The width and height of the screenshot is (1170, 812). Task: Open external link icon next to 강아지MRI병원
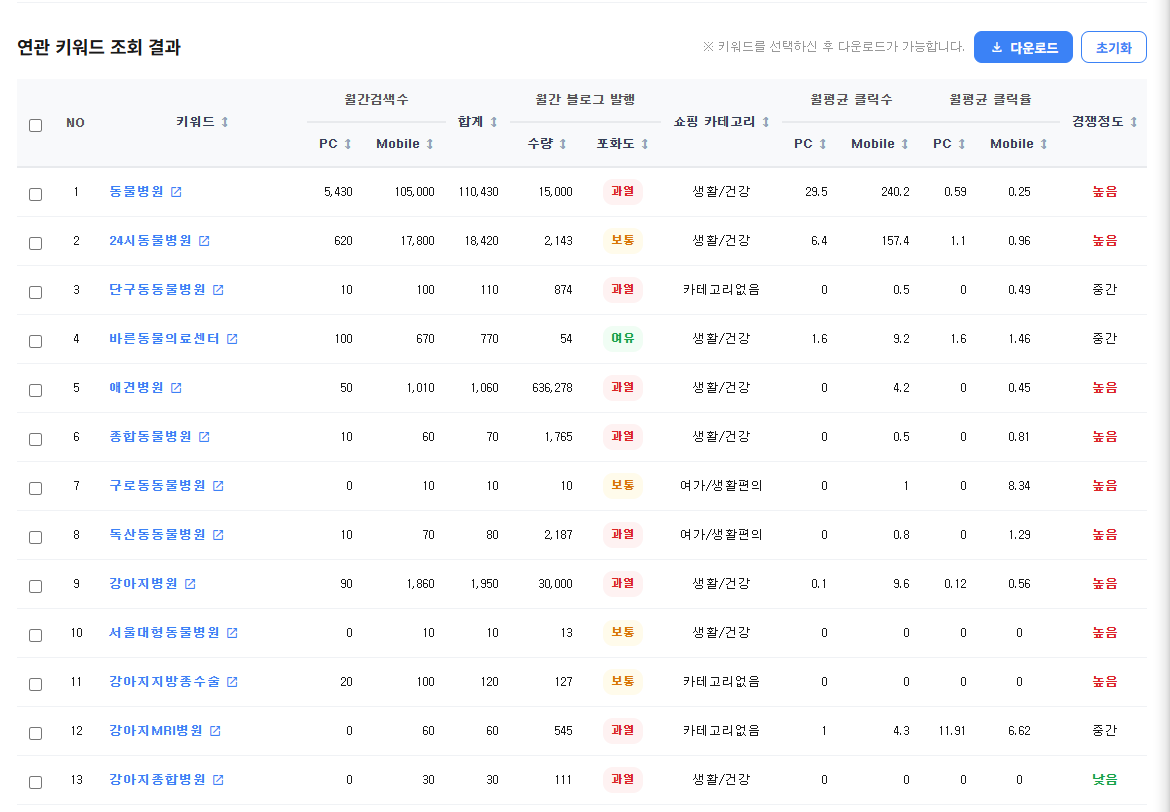pyautogui.click(x=215, y=731)
